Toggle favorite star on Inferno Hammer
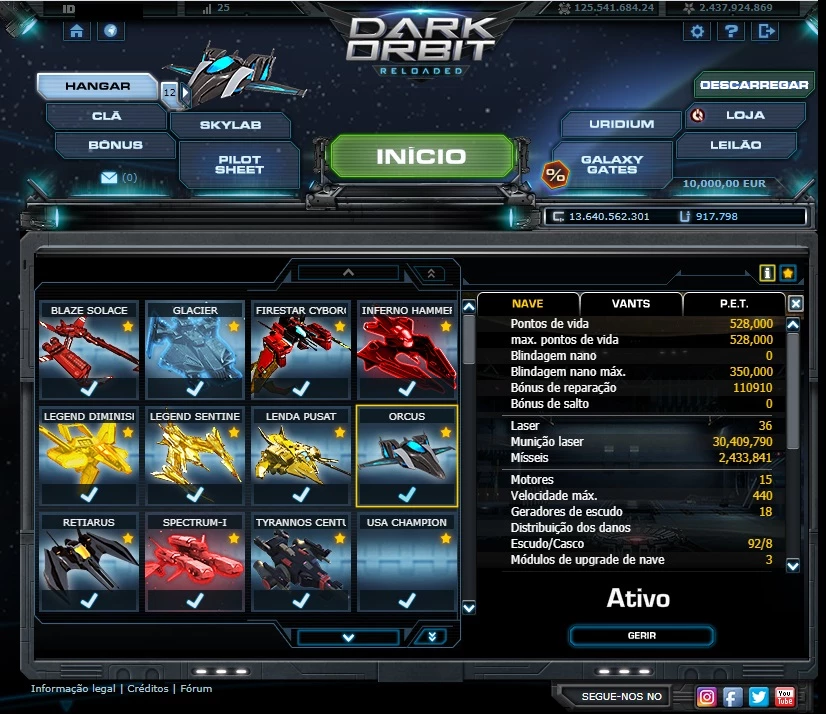 tap(446, 327)
